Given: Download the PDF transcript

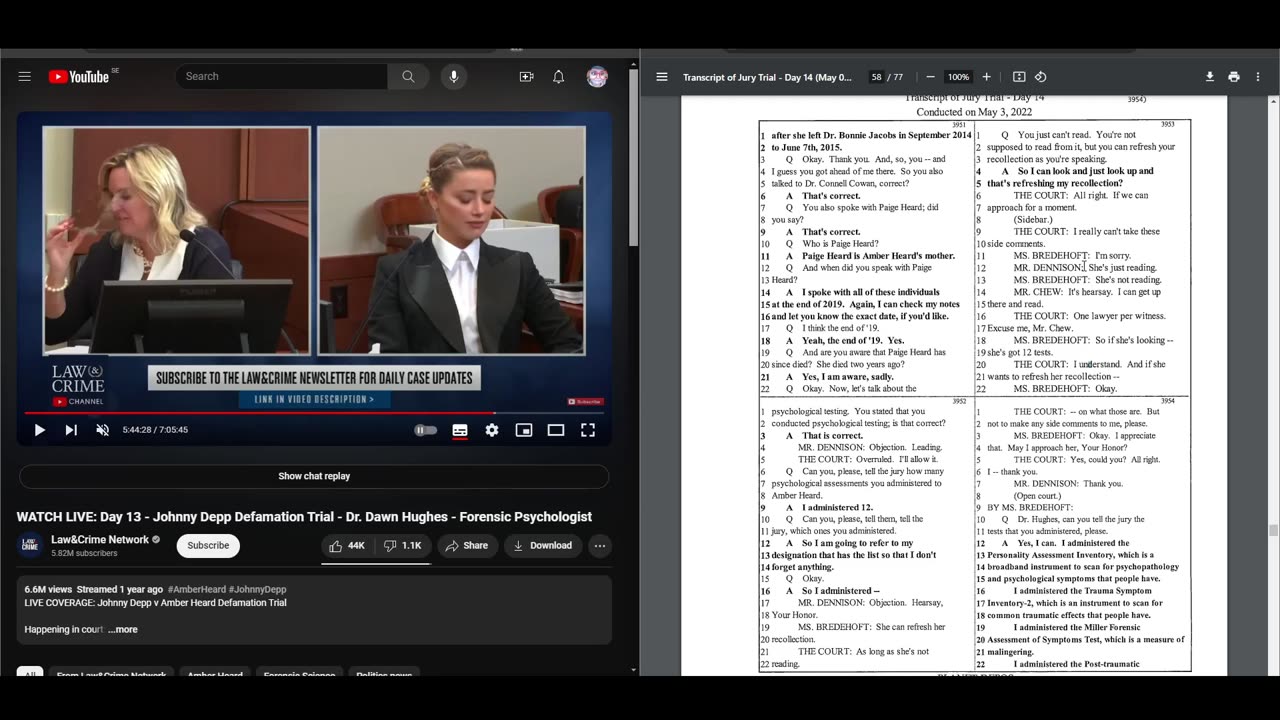Looking at the screenshot, I should 1210,77.
